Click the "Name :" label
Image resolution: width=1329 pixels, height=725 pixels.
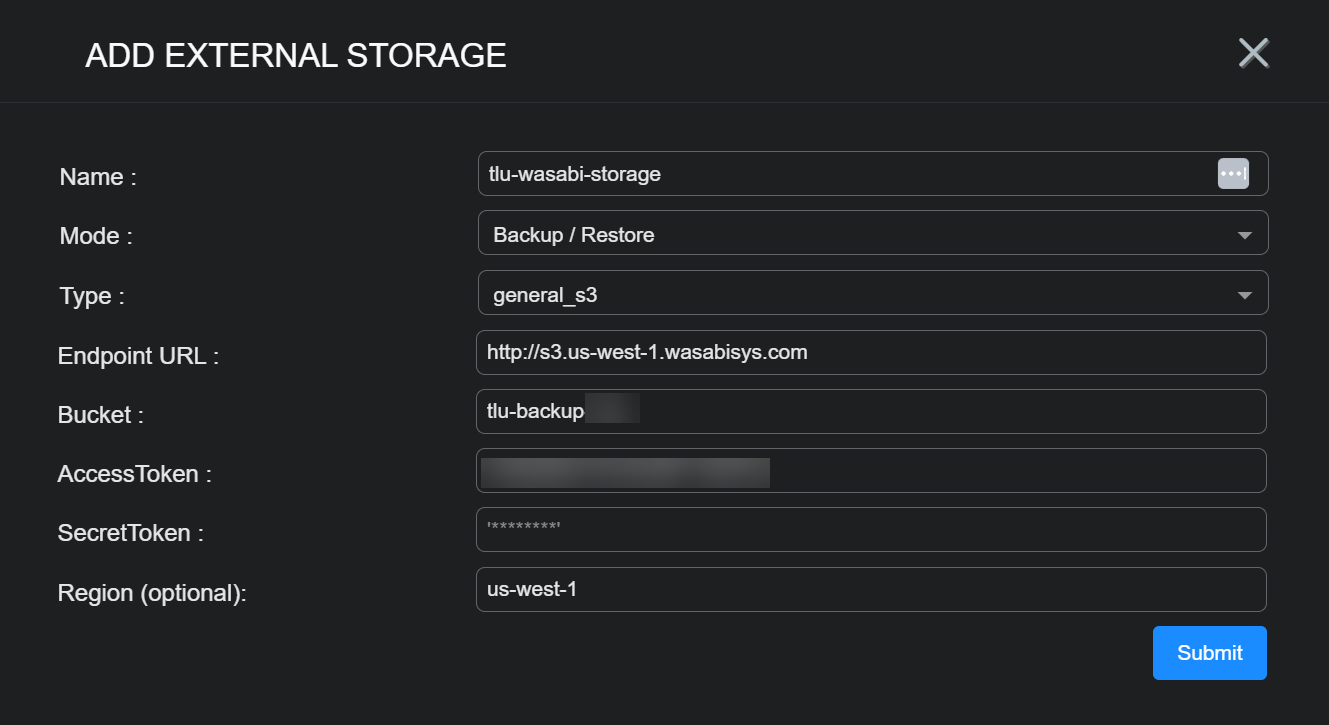pyautogui.click(x=98, y=177)
